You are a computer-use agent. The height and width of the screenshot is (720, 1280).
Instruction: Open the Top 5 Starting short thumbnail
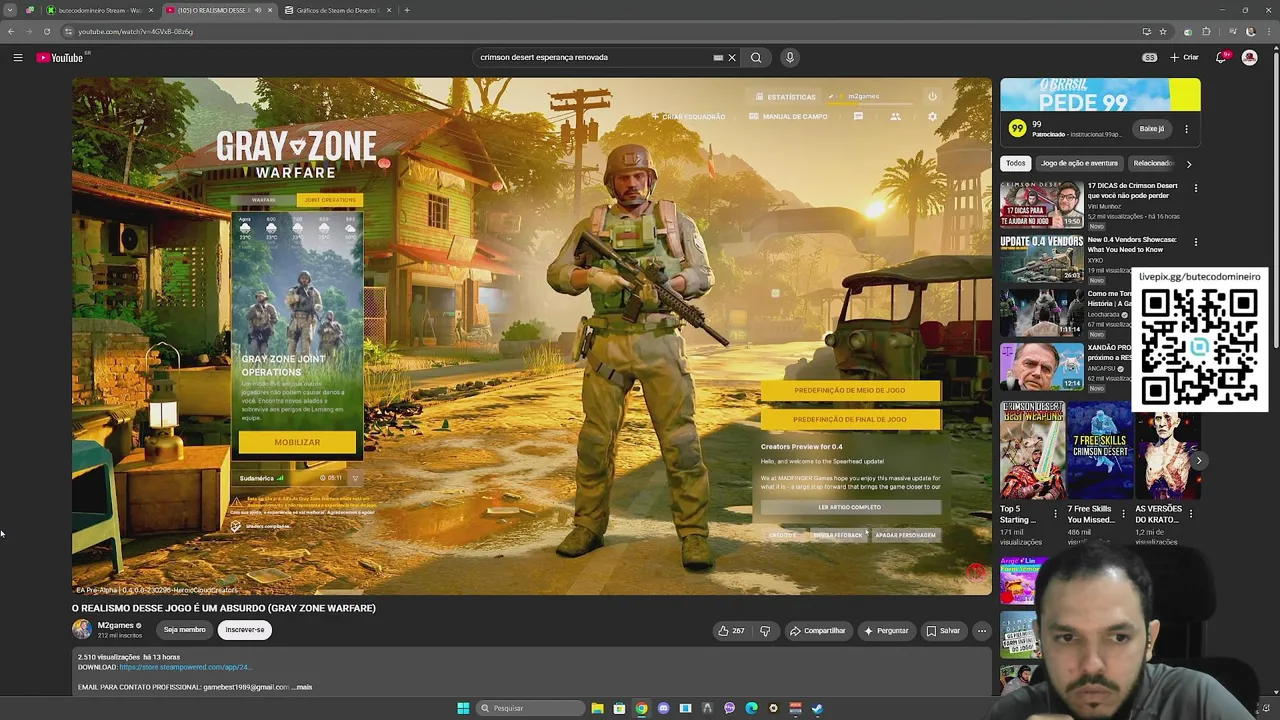(1033, 451)
